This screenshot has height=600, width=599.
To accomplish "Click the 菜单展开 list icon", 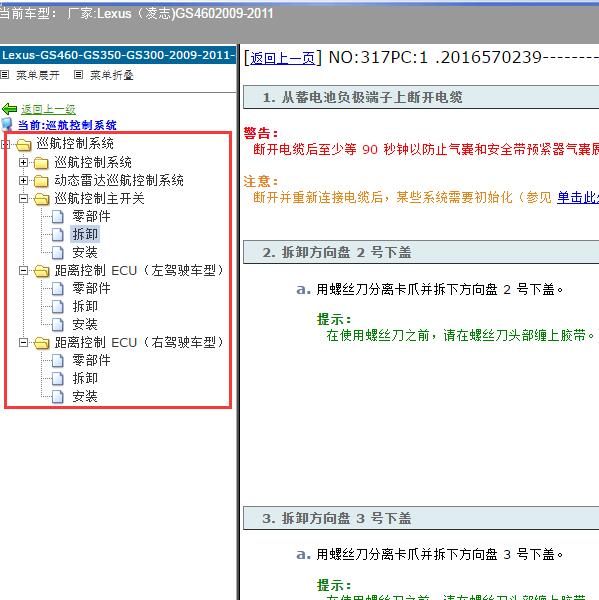I will (x=5, y=75).
